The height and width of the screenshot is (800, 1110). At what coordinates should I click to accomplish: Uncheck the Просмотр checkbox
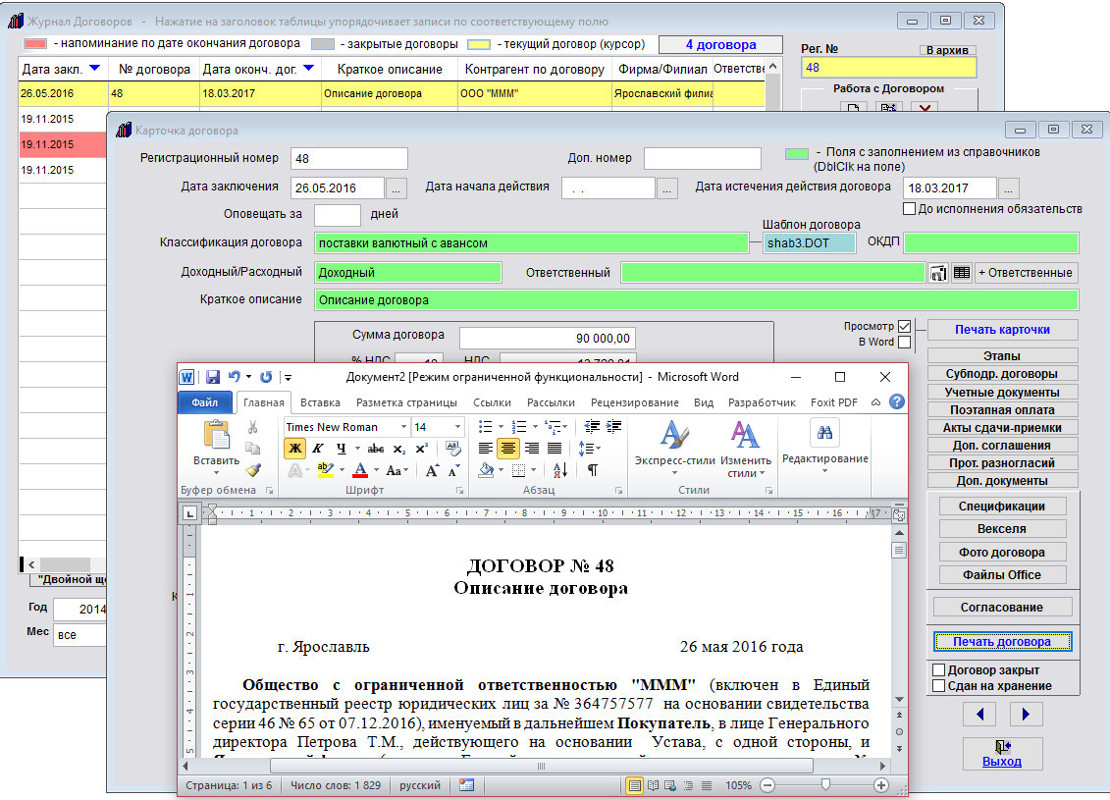tap(905, 327)
